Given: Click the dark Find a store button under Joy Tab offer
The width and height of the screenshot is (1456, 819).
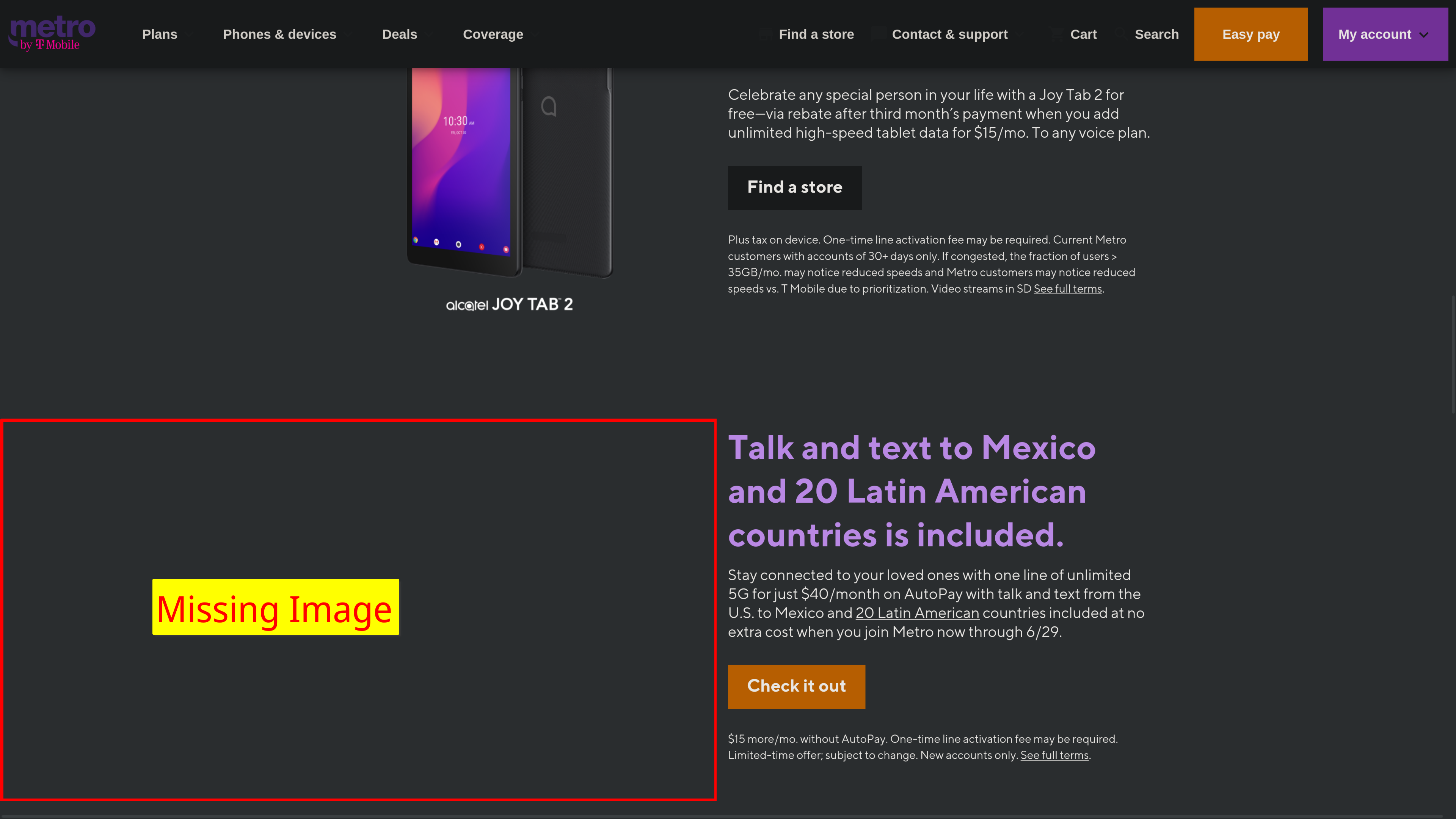Looking at the screenshot, I should [x=795, y=188].
